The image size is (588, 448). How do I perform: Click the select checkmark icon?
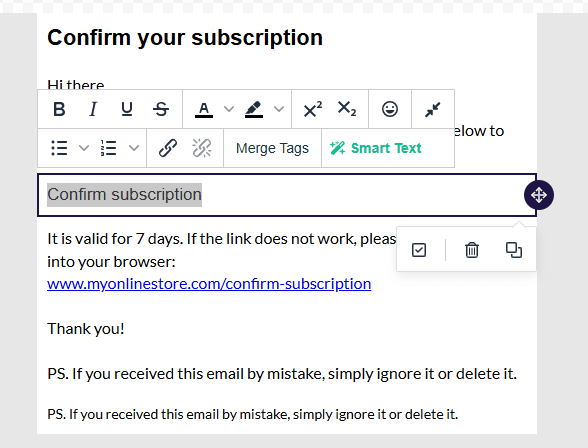[419, 250]
